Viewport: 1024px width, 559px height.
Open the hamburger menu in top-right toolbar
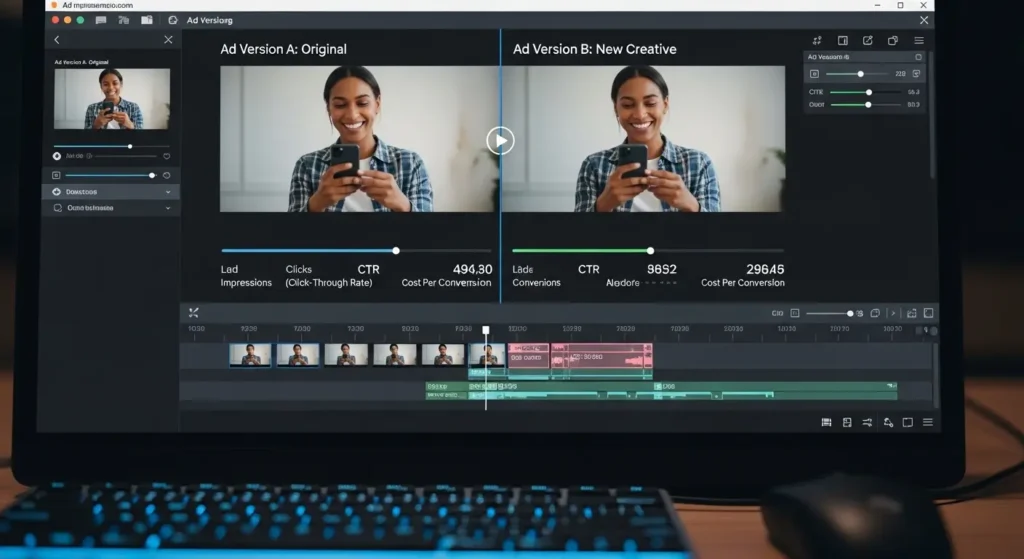(918, 41)
